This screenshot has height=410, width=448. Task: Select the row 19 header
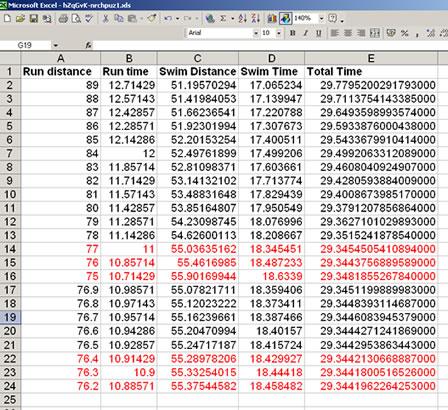click(x=10, y=317)
